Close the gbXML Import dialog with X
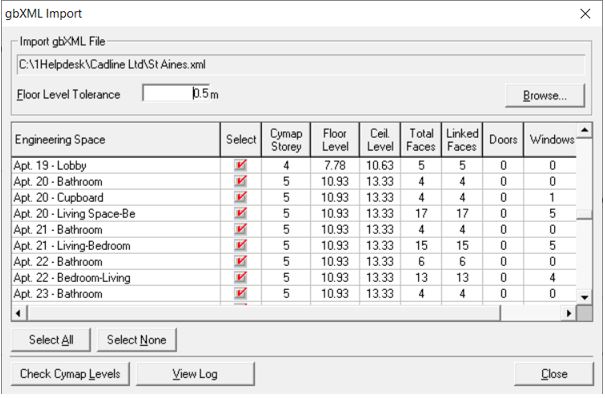605x398 pixels. point(585,14)
